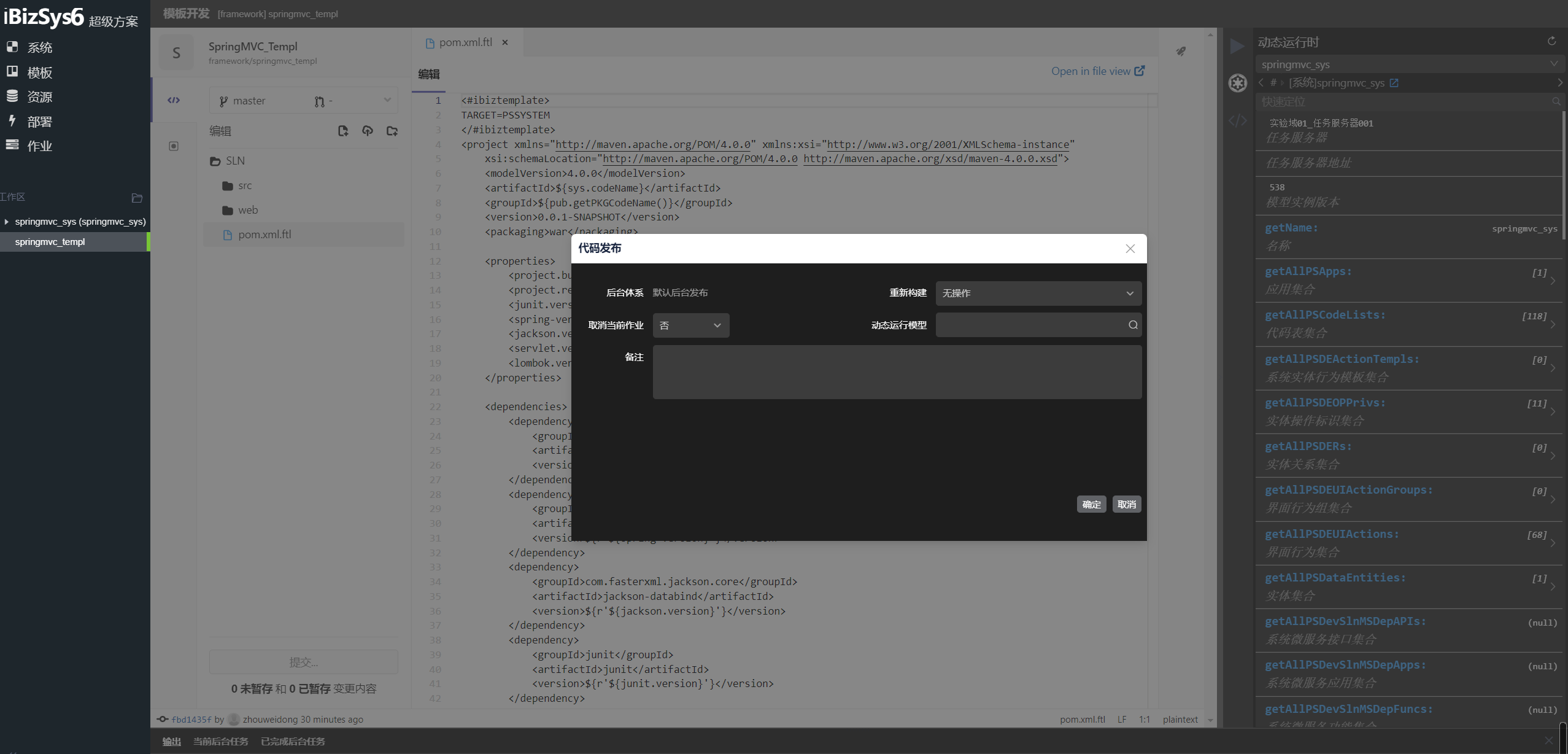
Task: Click the fbd1435f commit hash link
Action: pyautogui.click(x=191, y=720)
